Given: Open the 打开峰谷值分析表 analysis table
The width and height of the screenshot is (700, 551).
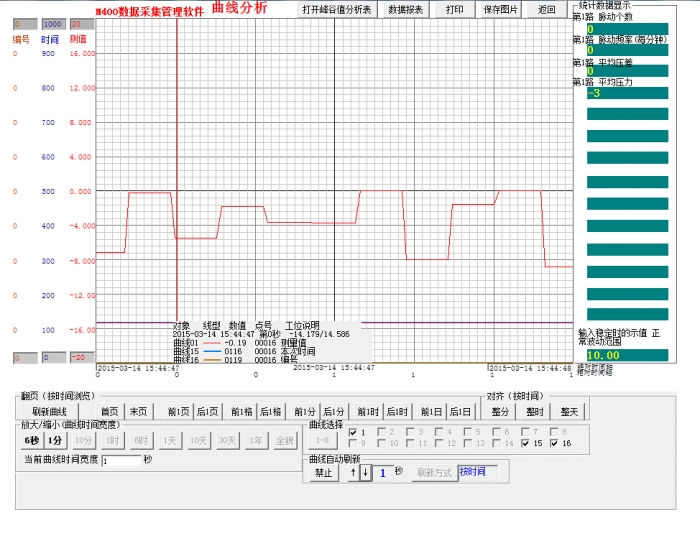Looking at the screenshot, I should (x=337, y=9).
